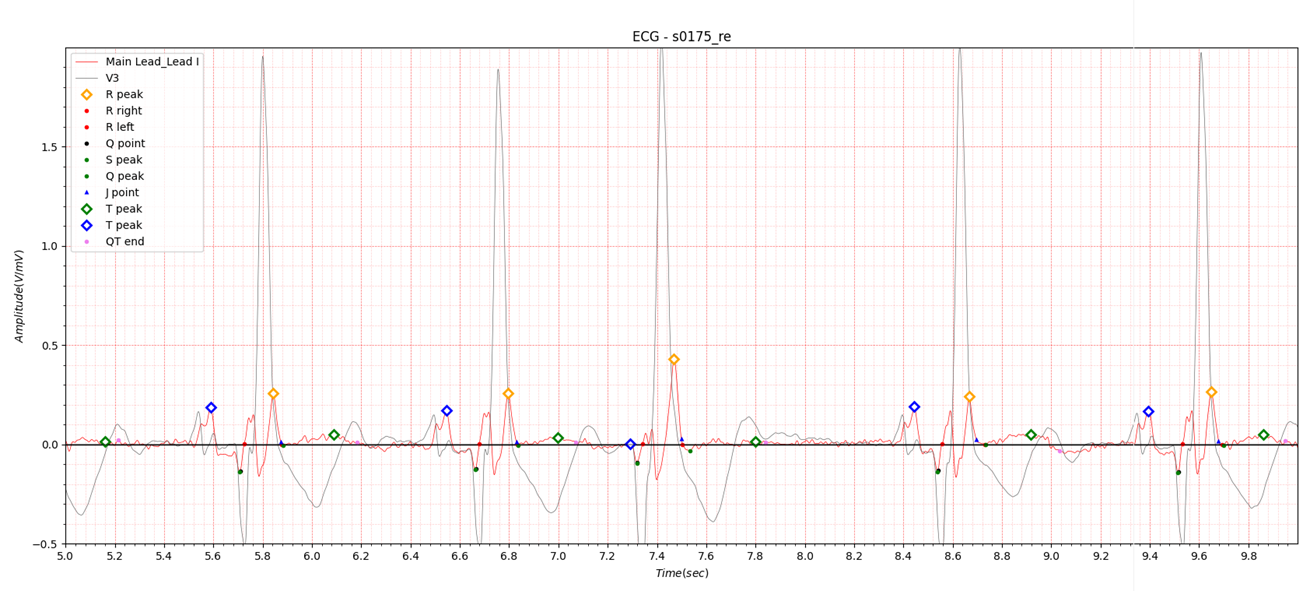Screen dimensions: 1303x591
Task: Click the tallest orange R peak marker near 7.47 s
Action: (x=674, y=360)
